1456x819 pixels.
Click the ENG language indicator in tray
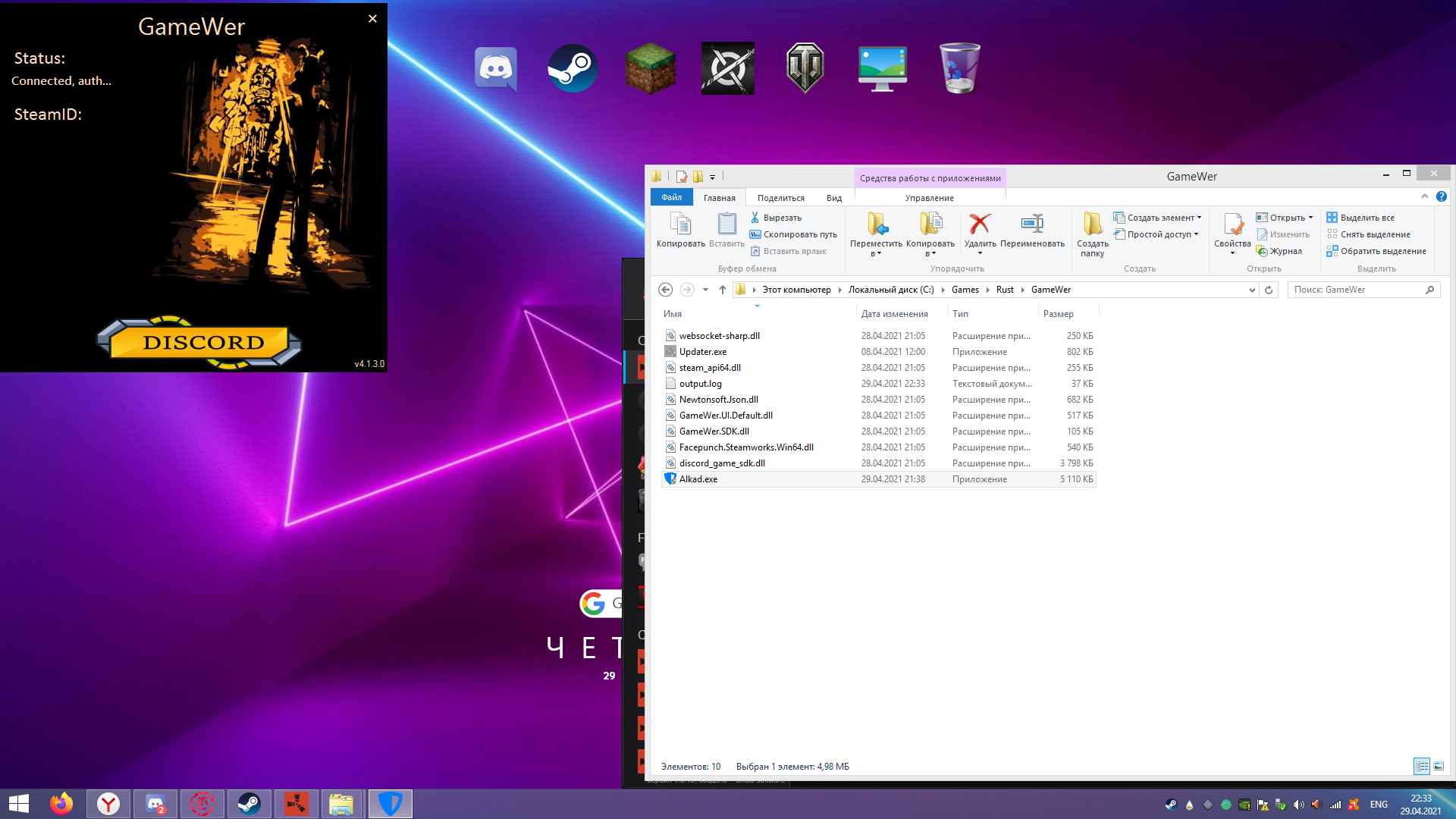click(1379, 805)
